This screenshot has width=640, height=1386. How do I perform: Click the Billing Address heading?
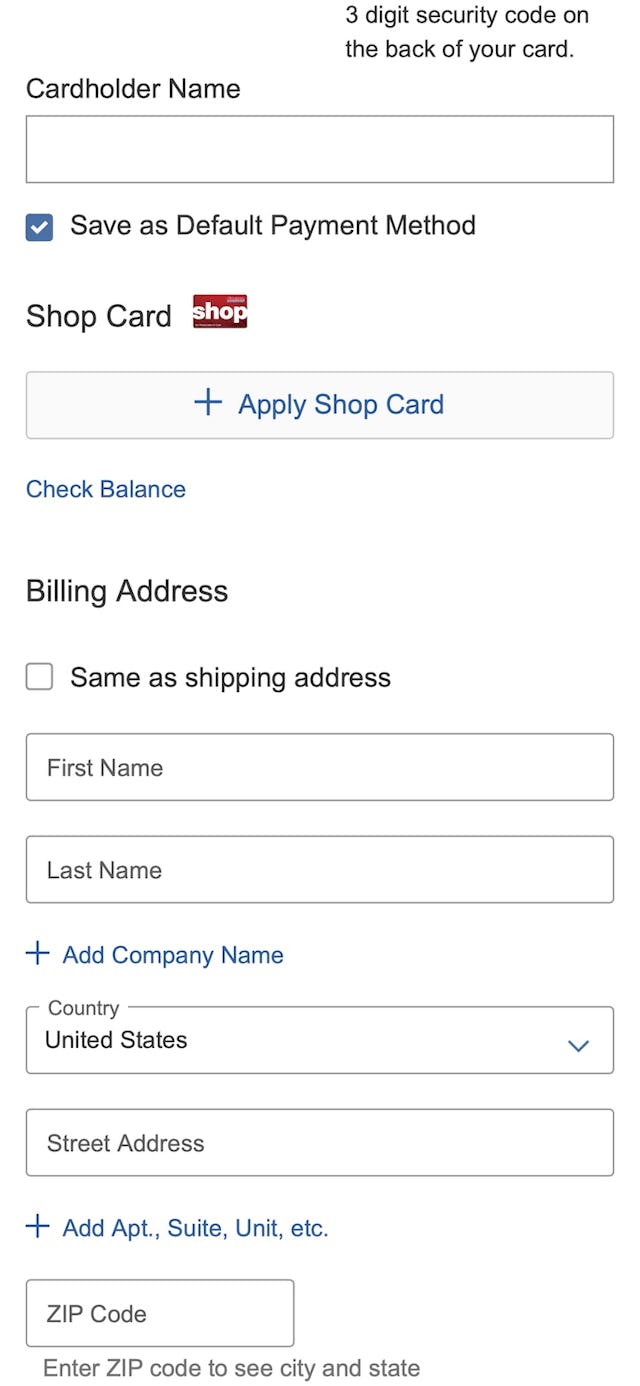pyautogui.click(x=125, y=591)
